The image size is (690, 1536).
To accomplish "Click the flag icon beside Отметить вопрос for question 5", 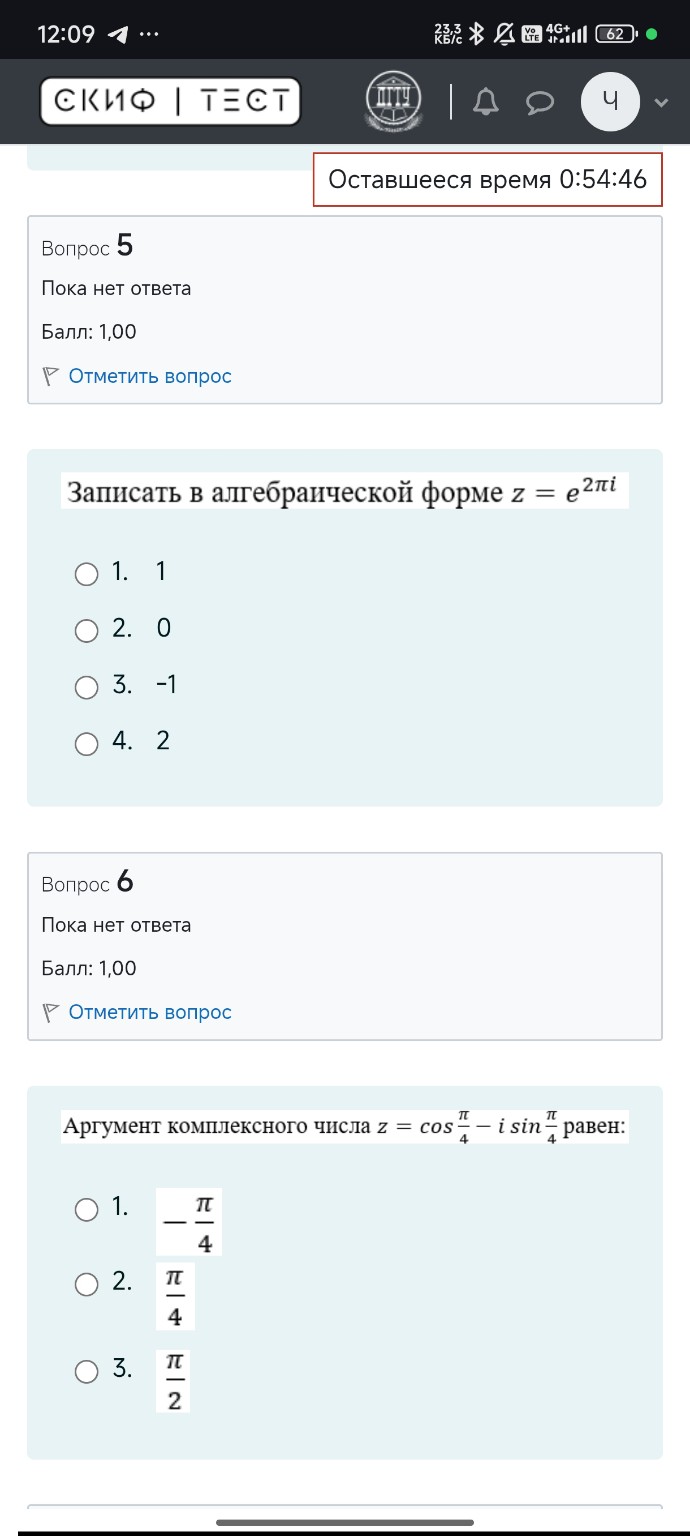I will point(50,375).
